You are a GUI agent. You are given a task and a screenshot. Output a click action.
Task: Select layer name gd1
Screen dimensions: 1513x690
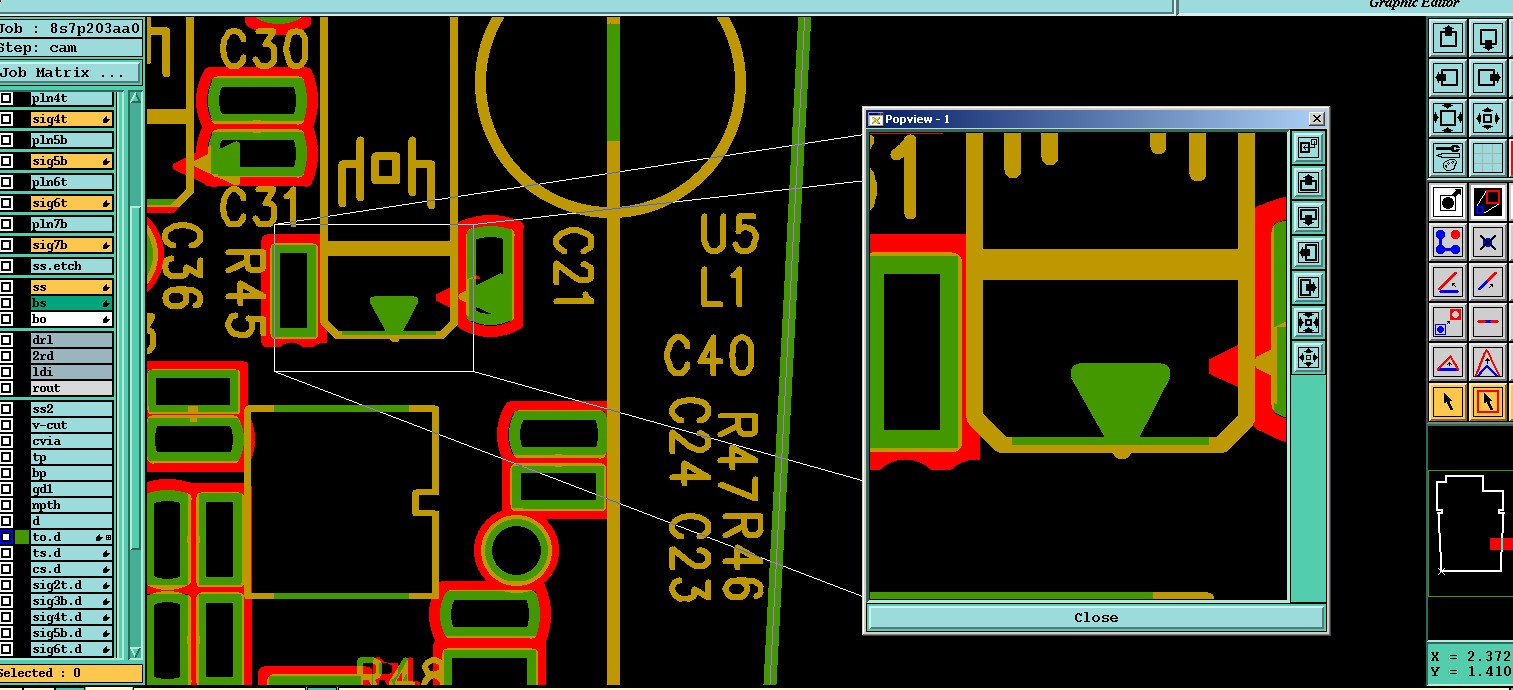coord(71,489)
